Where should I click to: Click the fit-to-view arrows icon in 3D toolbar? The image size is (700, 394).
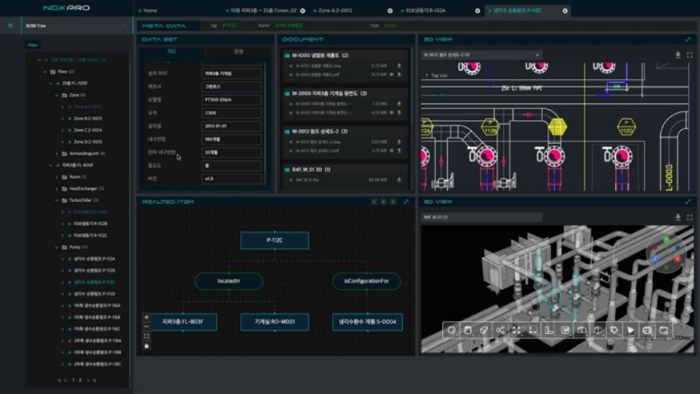517,331
